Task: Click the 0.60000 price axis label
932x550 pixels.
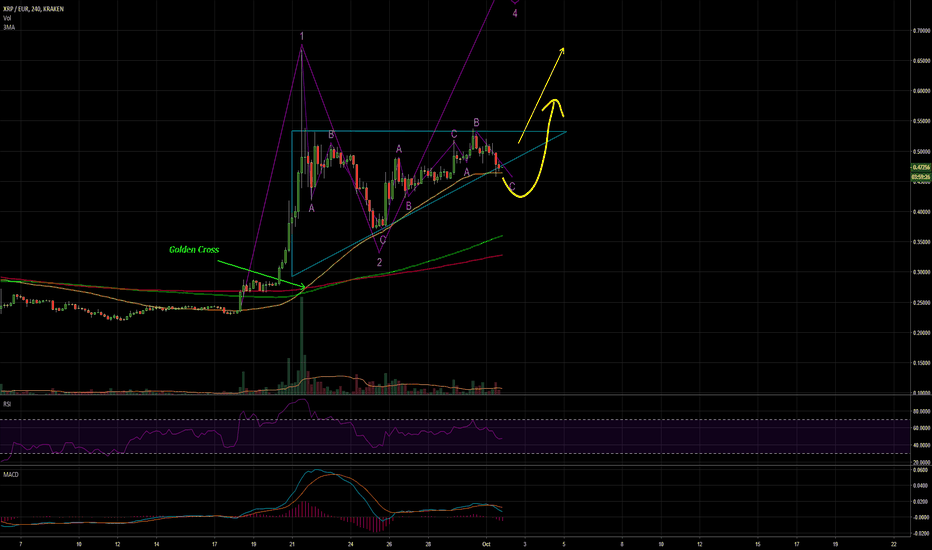Action: click(x=921, y=91)
